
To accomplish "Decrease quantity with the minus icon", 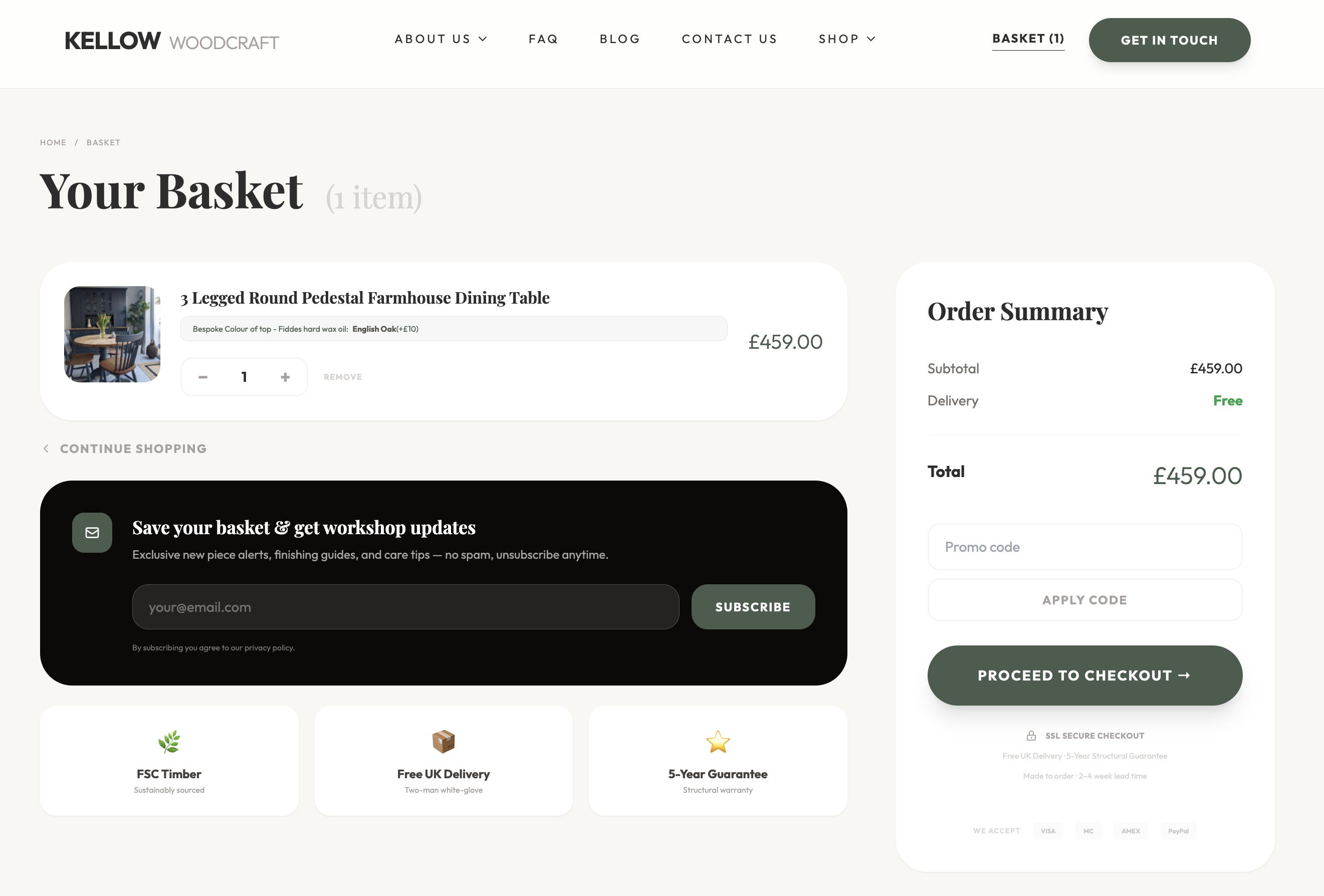I will pos(203,377).
